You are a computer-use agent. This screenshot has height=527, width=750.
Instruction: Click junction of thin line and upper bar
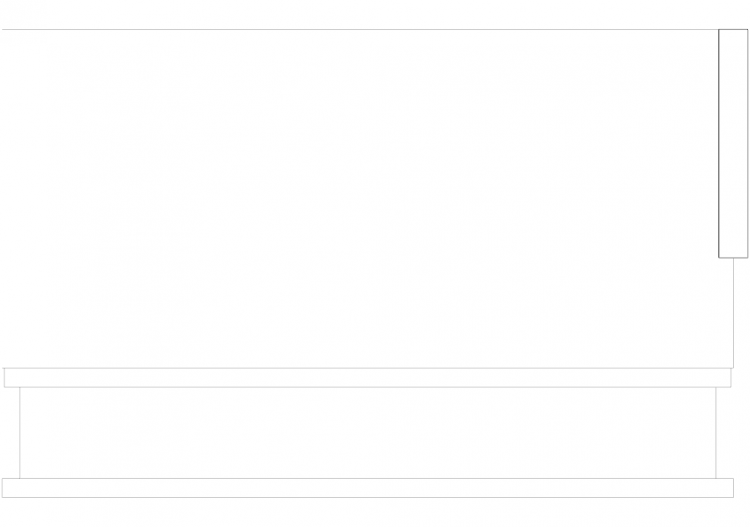coord(733,368)
